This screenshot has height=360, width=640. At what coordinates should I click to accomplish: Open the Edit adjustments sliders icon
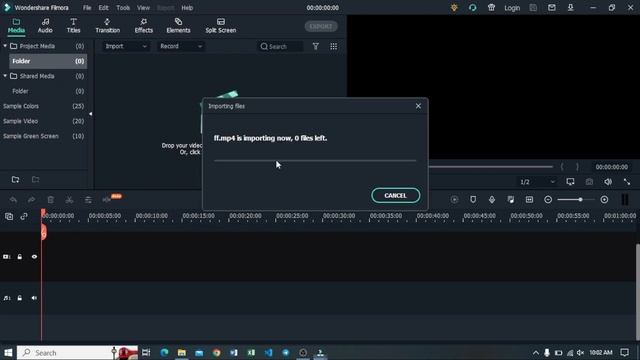[88, 200]
